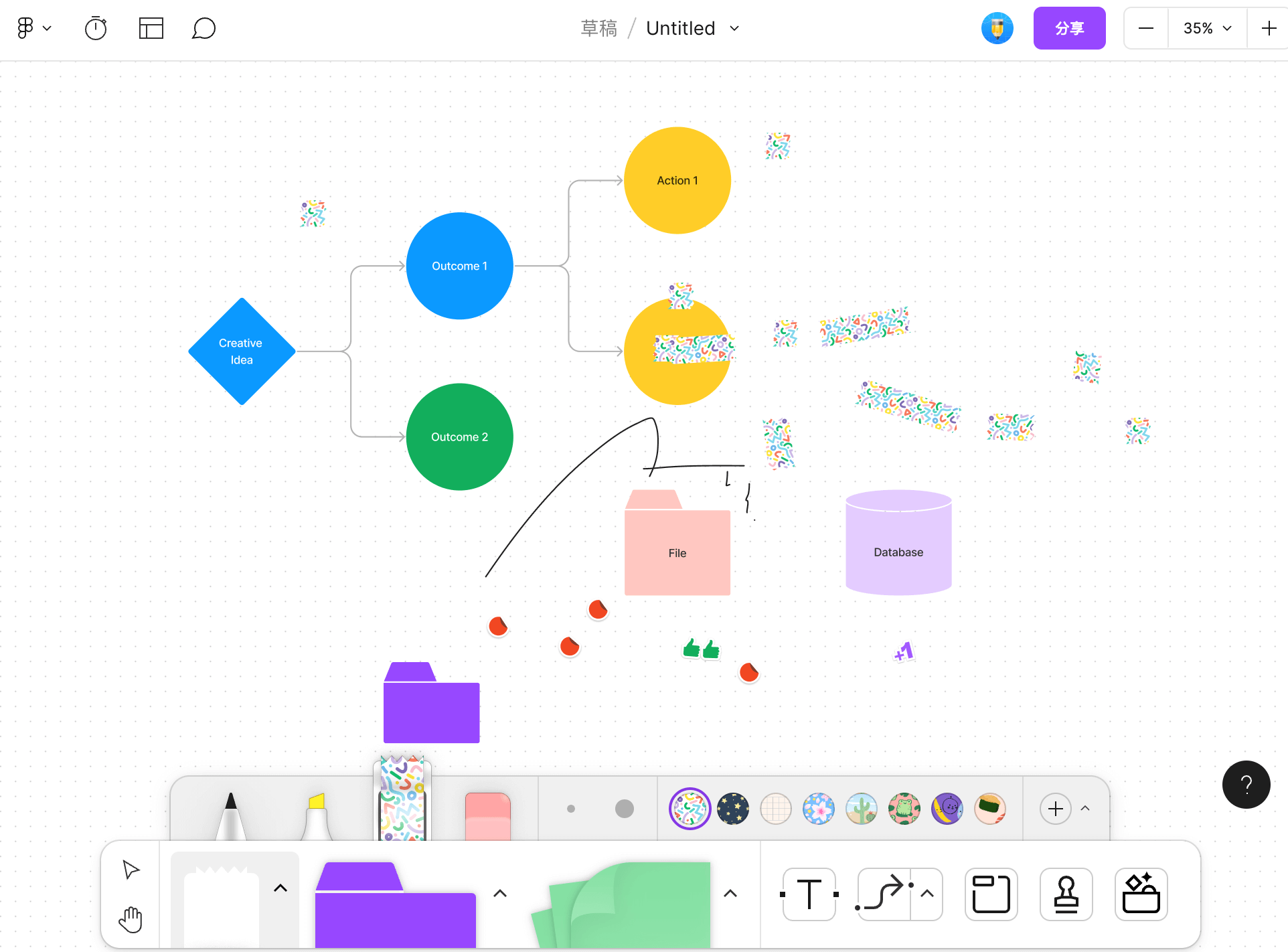Expand the green sticky note options
Viewport: 1288px width, 952px height.
(730, 893)
